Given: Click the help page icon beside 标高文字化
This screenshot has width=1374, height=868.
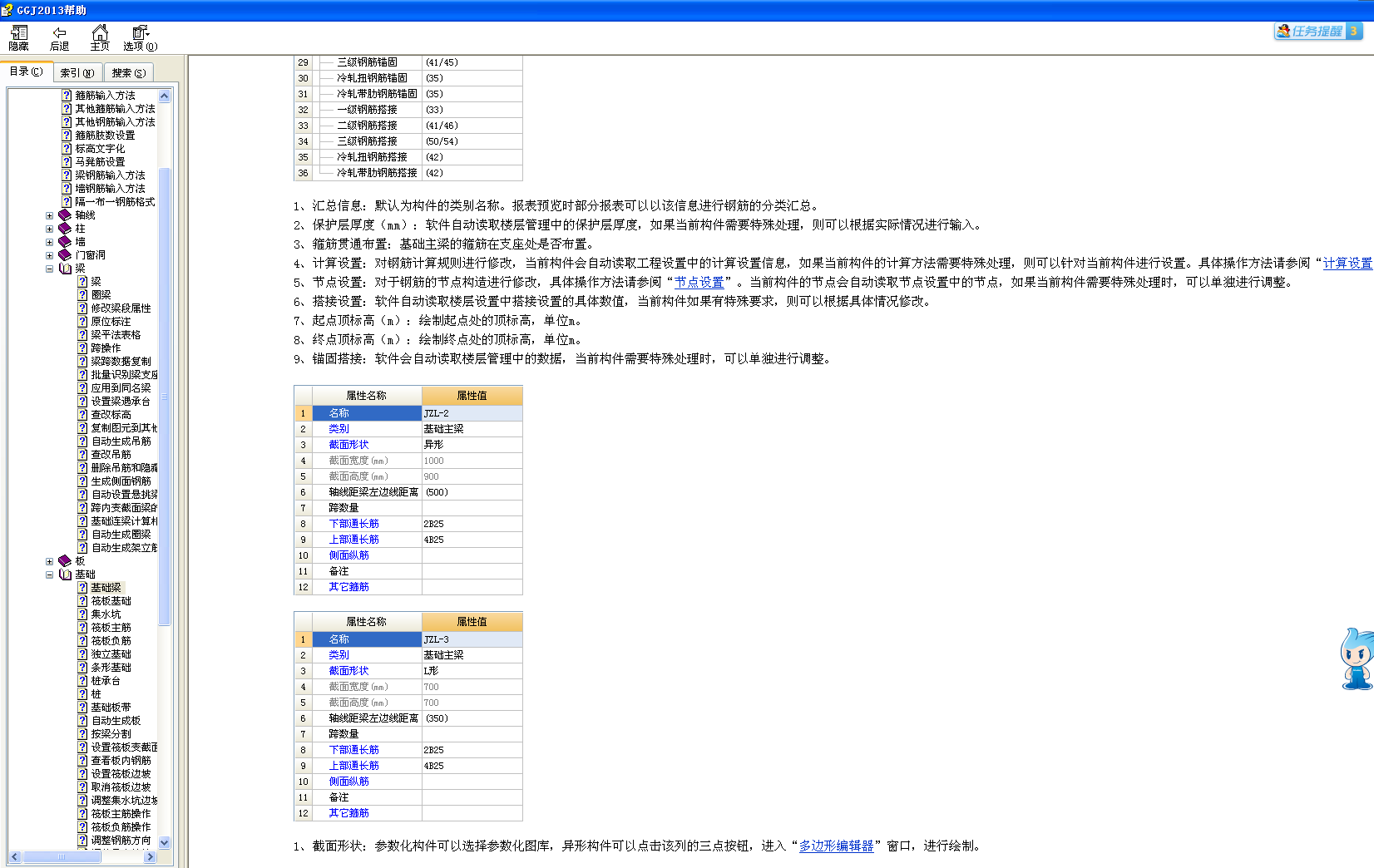Looking at the screenshot, I should [67, 149].
